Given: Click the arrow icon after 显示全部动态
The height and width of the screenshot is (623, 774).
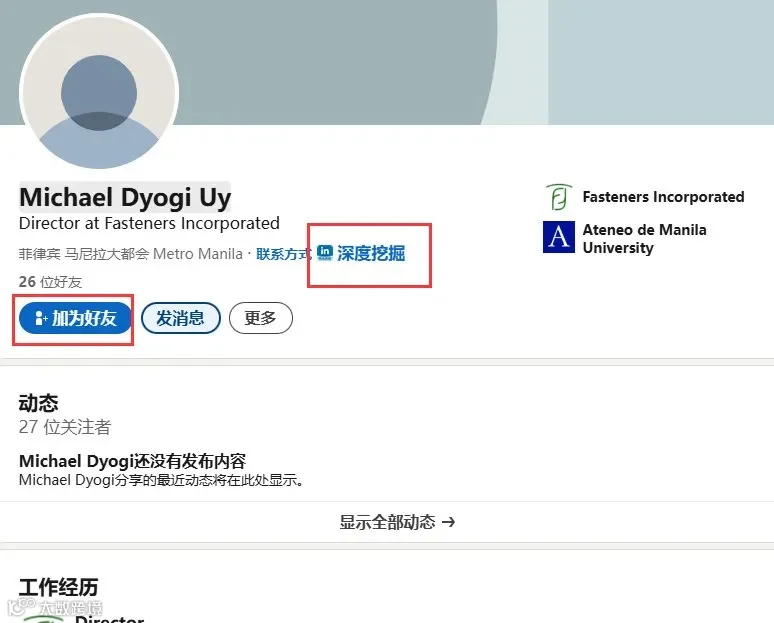Looking at the screenshot, I should (448, 522).
